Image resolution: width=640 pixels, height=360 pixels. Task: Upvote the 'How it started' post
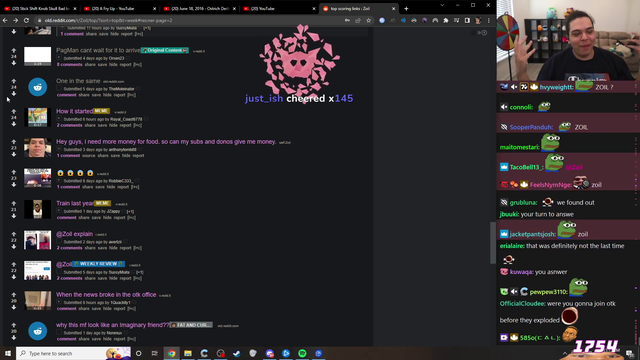(14, 111)
